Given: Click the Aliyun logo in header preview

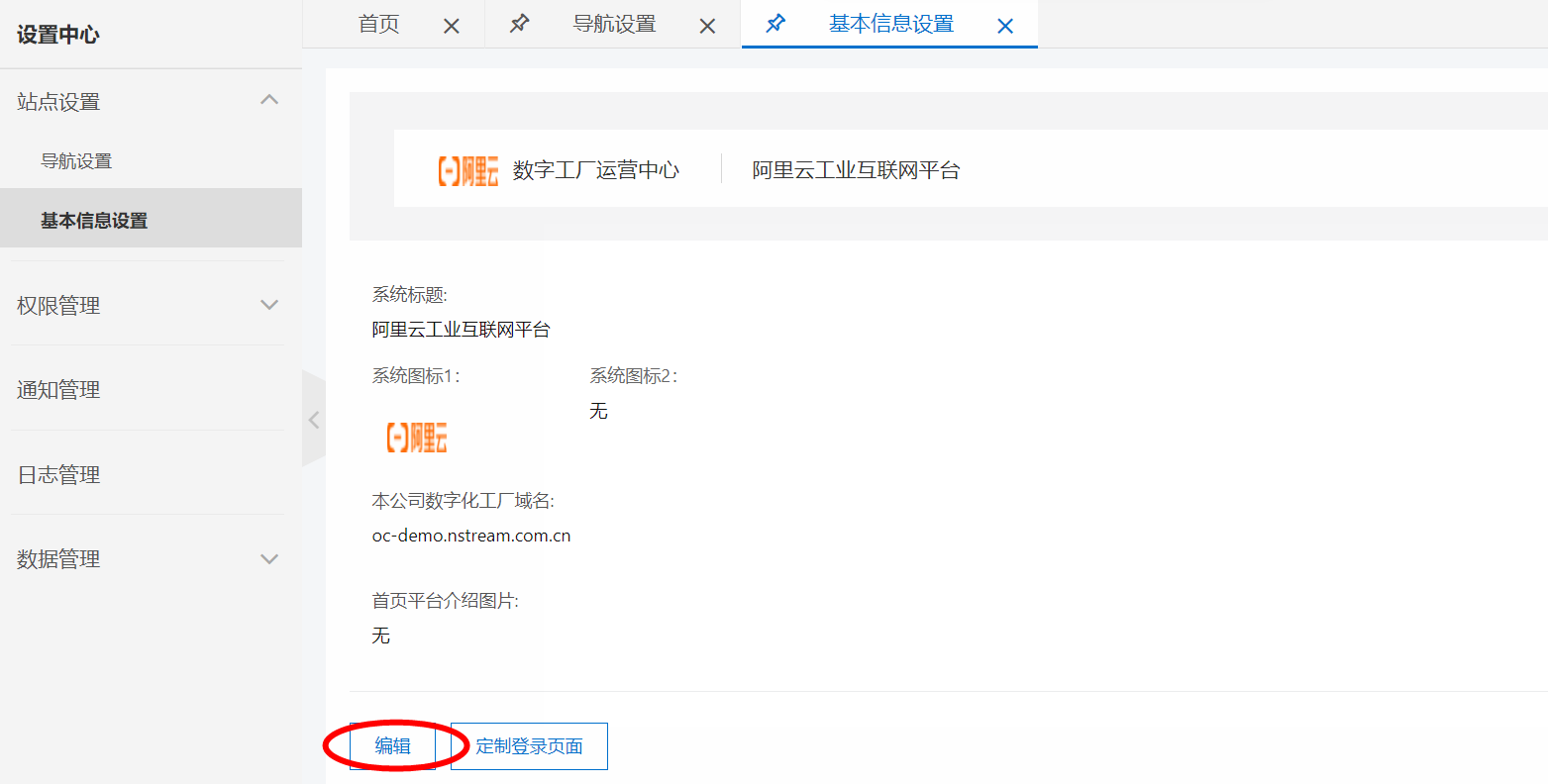Looking at the screenshot, I should click(468, 170).
